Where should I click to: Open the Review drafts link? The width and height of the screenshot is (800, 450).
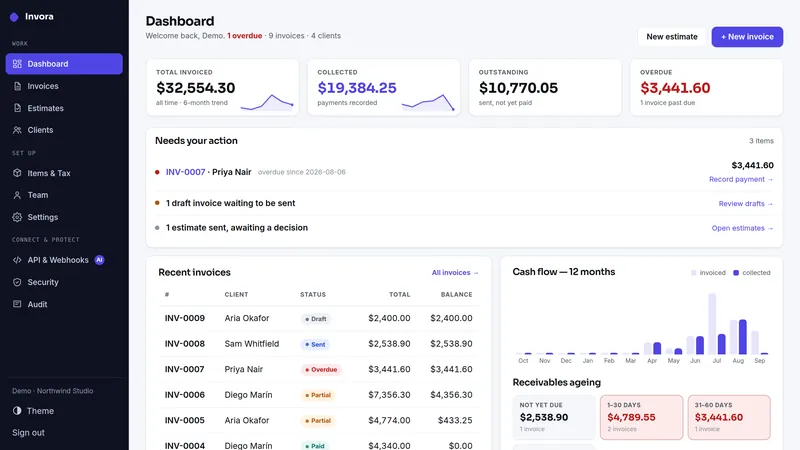(746, 204)
